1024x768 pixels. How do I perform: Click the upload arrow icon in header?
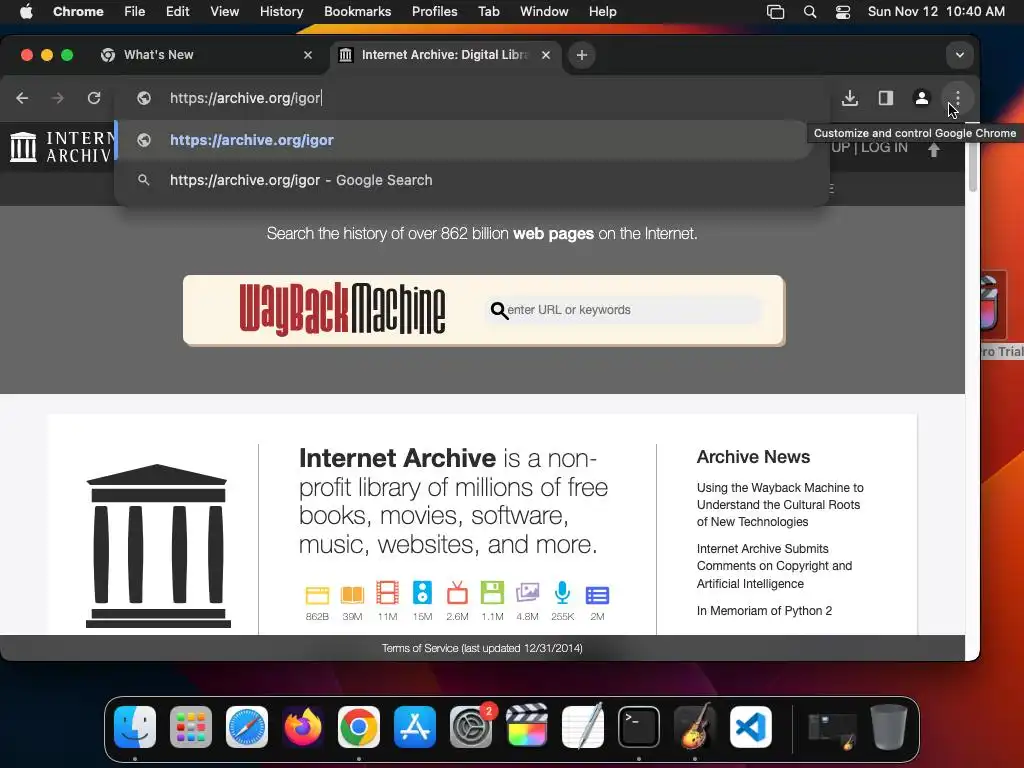(x=934, y=150)
